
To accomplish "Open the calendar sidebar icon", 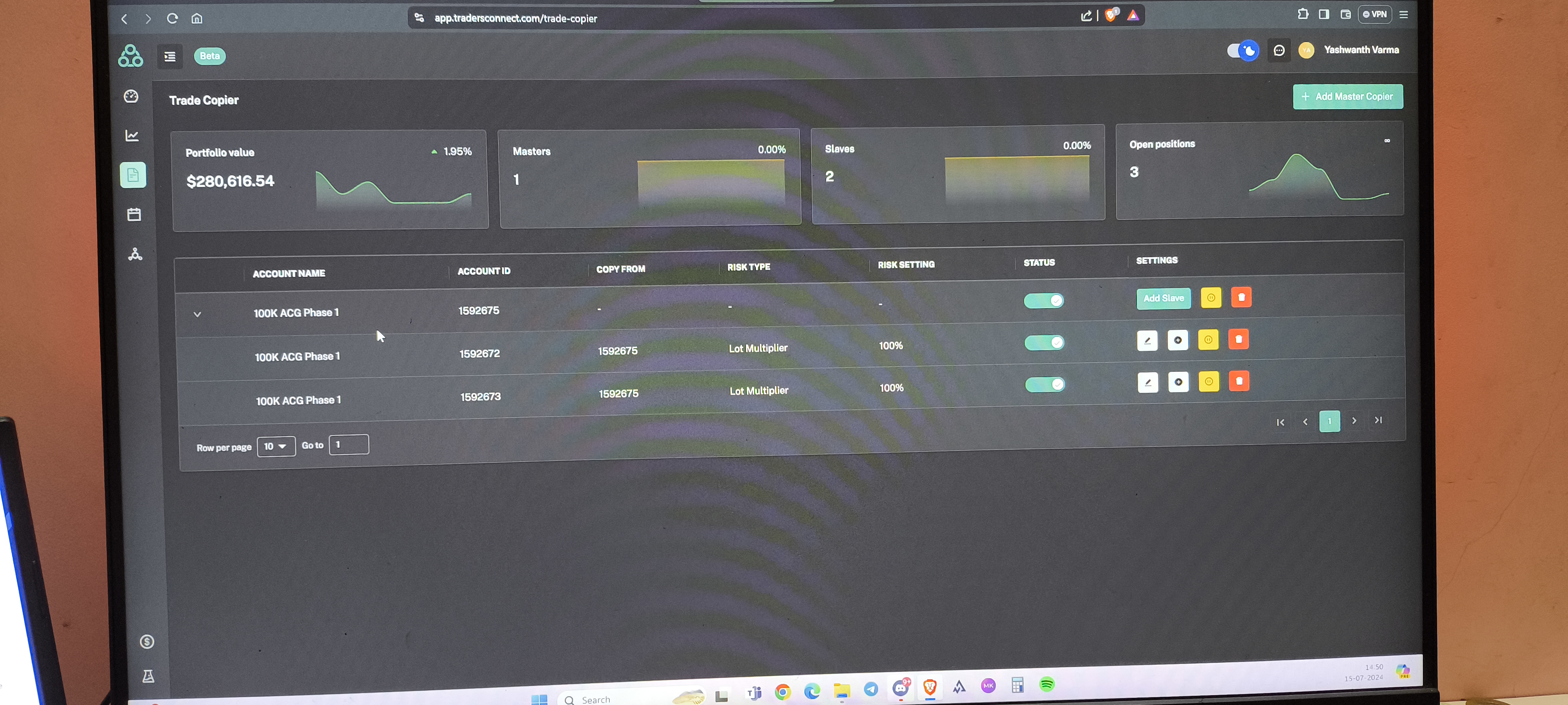I will [x=134, y=215].
